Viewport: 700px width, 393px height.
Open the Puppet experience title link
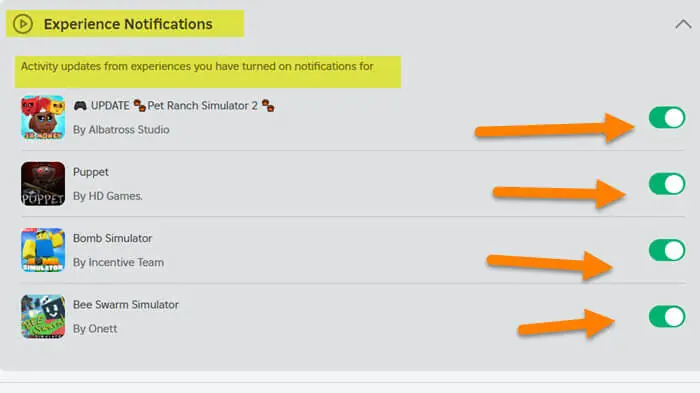91,172
